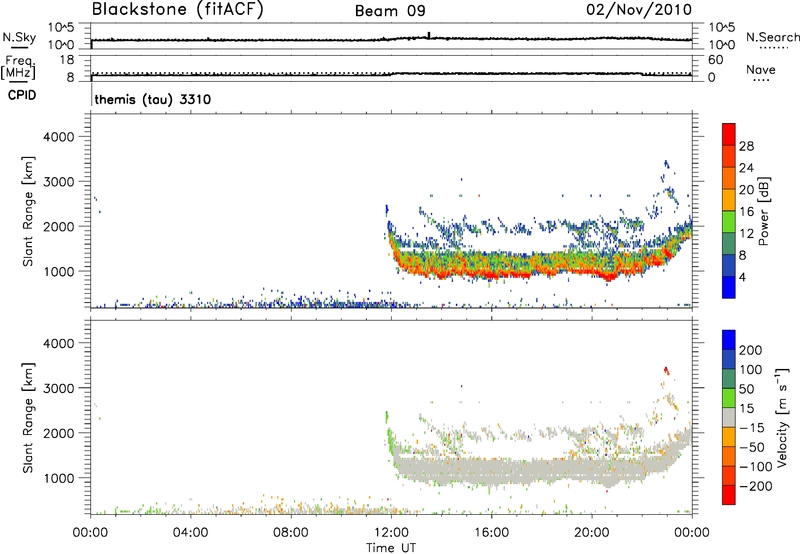
Task: Click the 'Time UT' axis label
Action: point(391,548)
